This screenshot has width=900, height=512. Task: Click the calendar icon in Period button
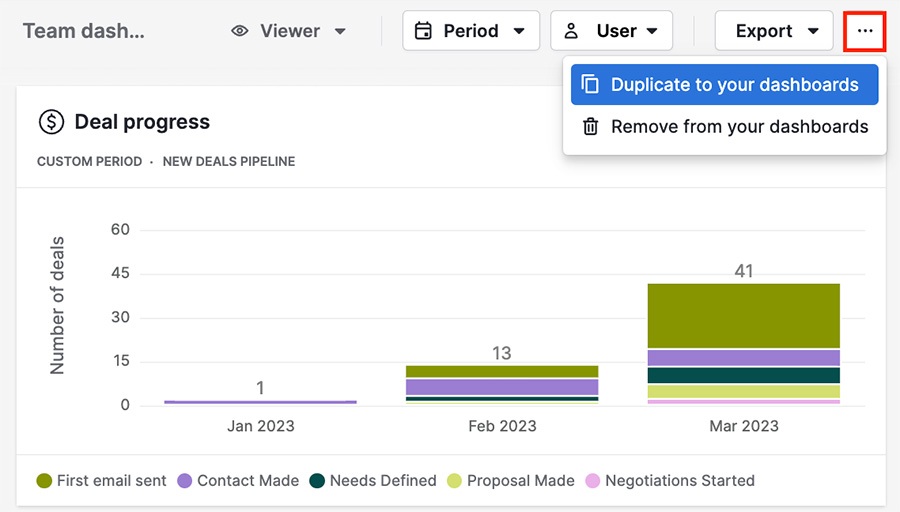[424, 31]
